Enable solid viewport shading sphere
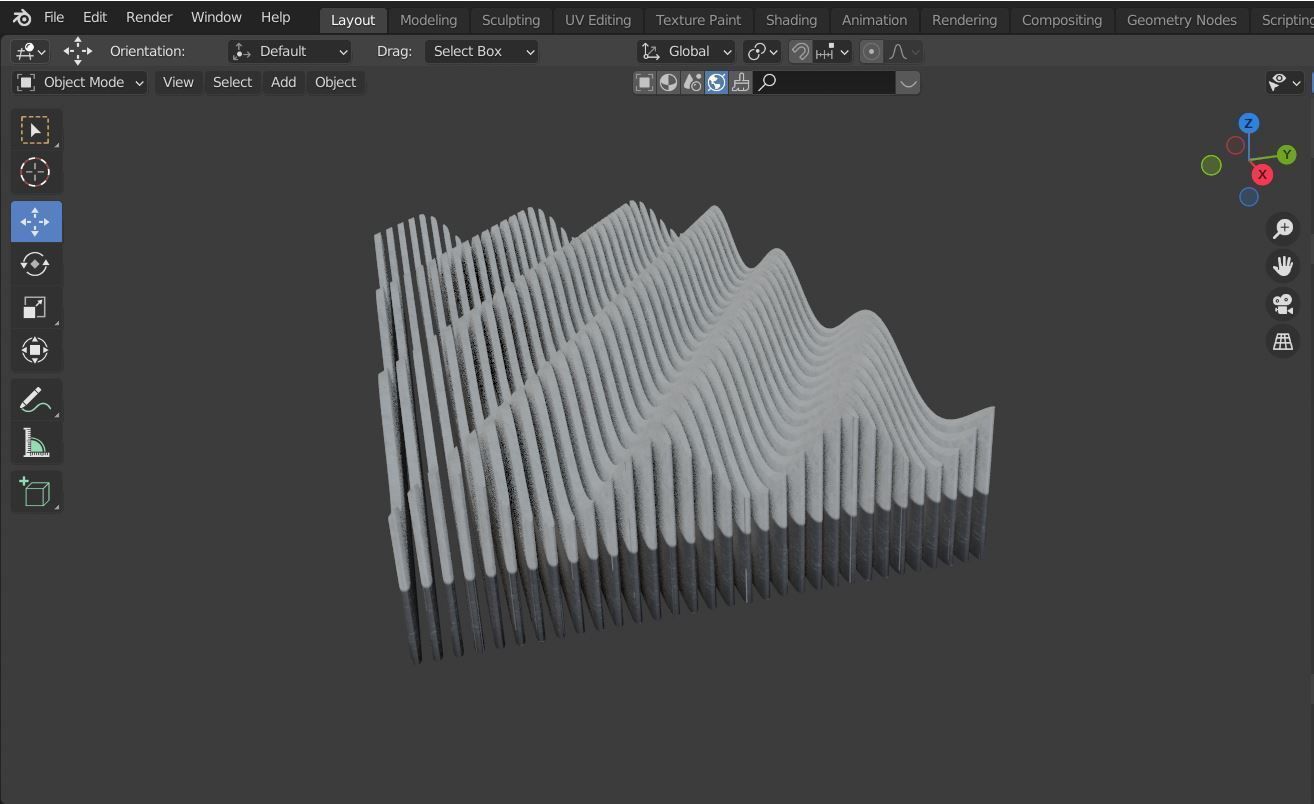 pos(668,82)
